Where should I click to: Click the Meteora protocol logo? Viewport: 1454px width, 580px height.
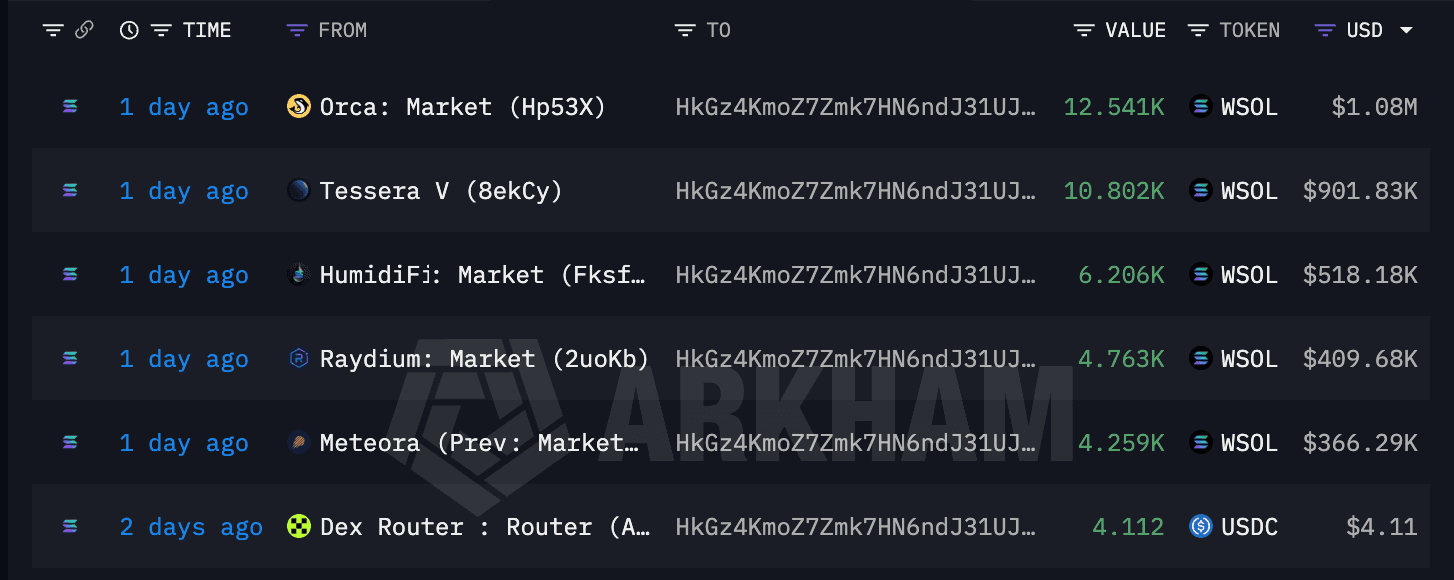[x=298, y=442]
